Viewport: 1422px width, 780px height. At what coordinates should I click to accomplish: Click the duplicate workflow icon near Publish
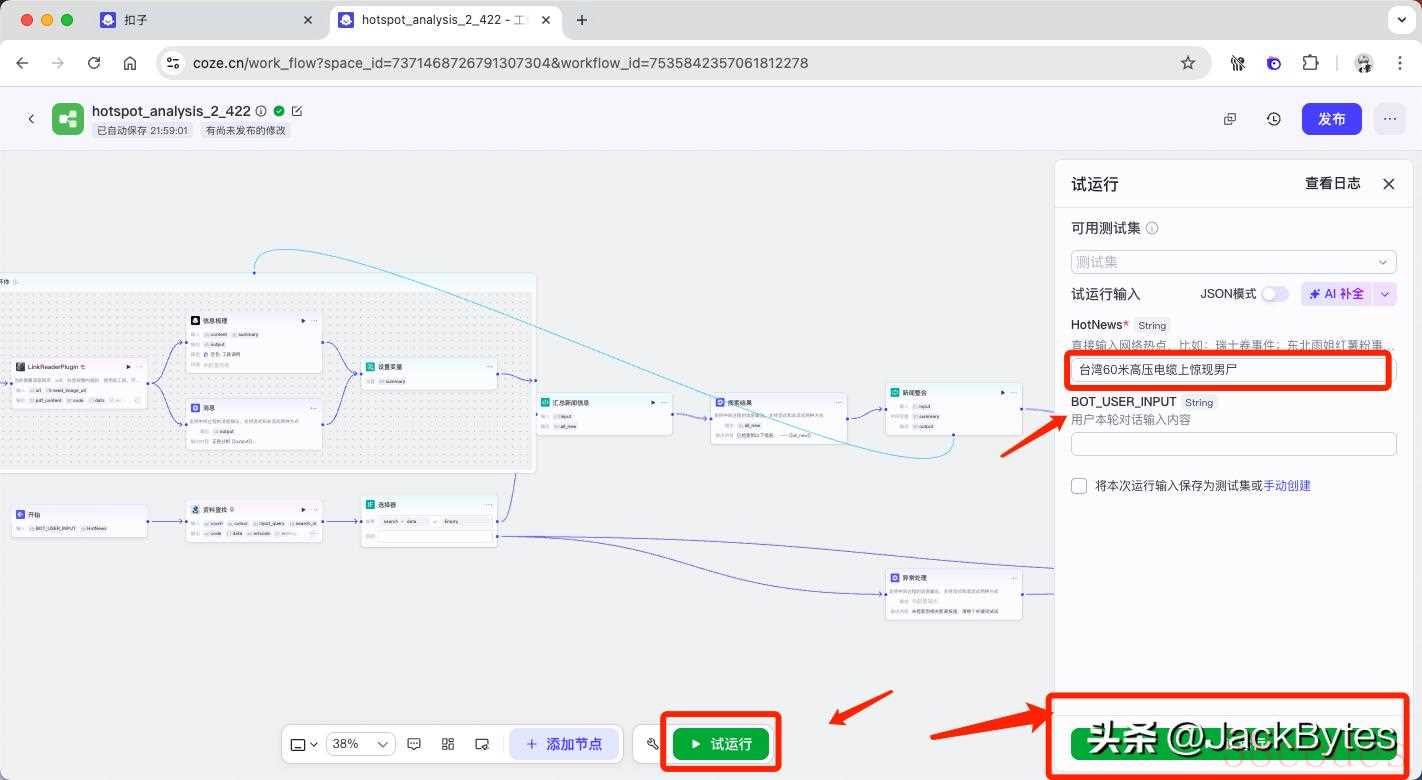click(1230, 119)
